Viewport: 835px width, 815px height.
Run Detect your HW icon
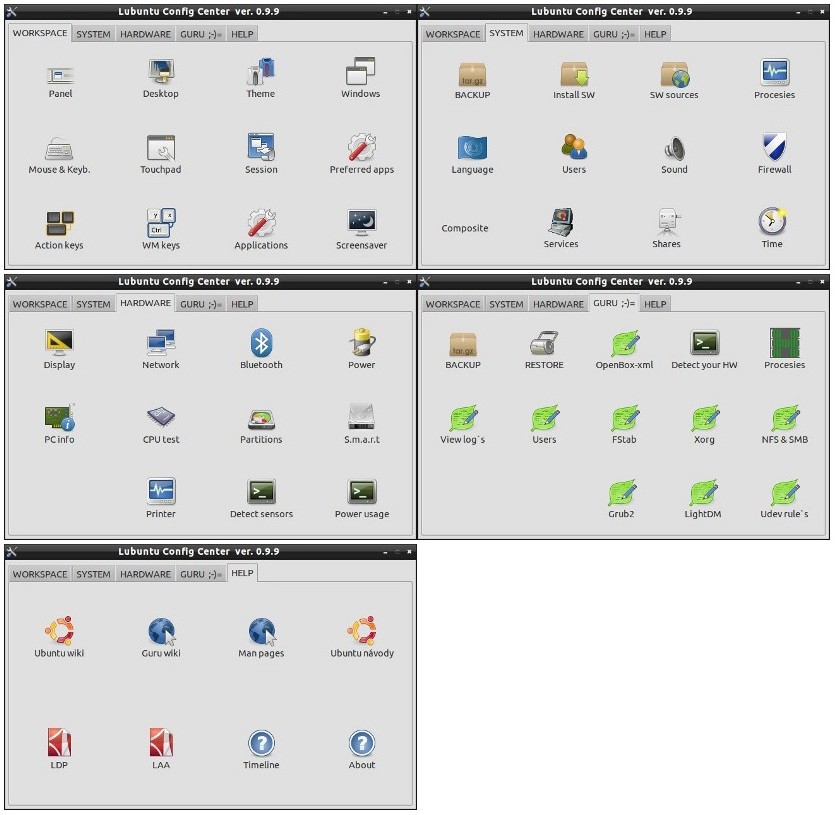705,343
